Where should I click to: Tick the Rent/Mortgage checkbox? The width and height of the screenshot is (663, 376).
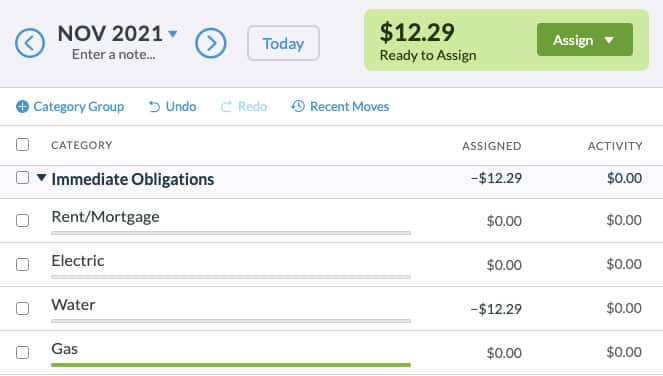(22, 220)
